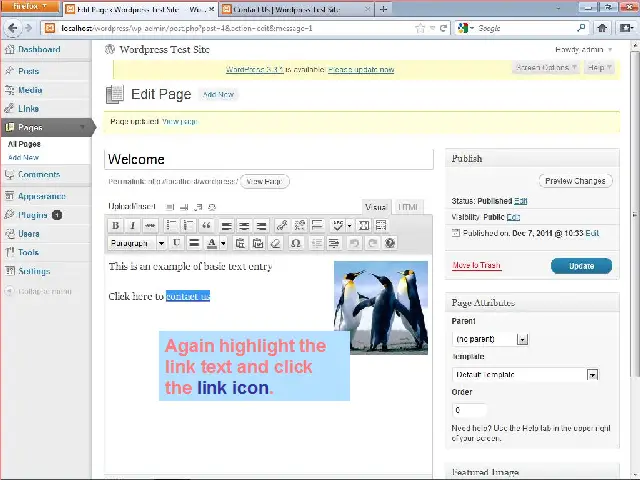Click Add New beside Edit Page heading
Screen dimensions: 640x480
[x=219, y=95]
